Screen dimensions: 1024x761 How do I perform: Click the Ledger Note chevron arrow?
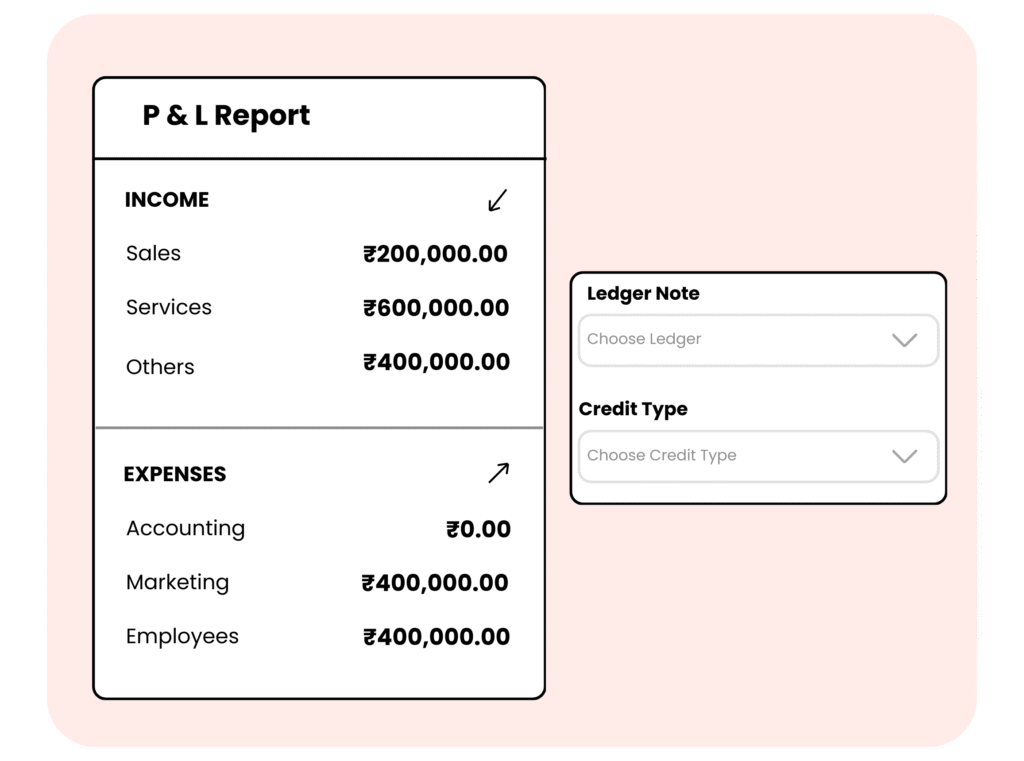(x=904, y=340)
